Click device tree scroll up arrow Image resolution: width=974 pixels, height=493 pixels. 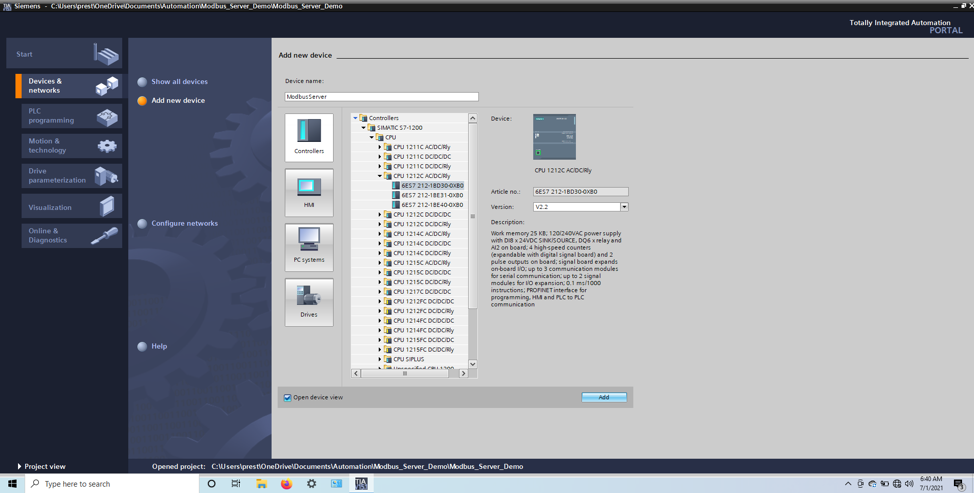point(473,118)
